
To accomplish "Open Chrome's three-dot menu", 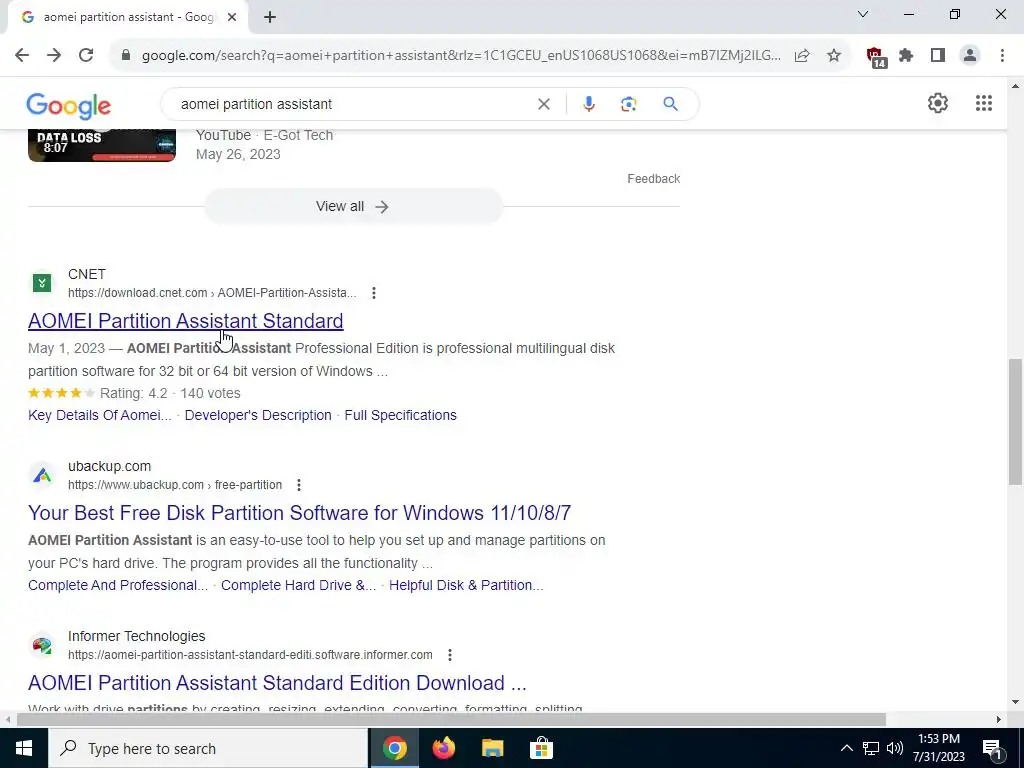I will coord(1002,56).
